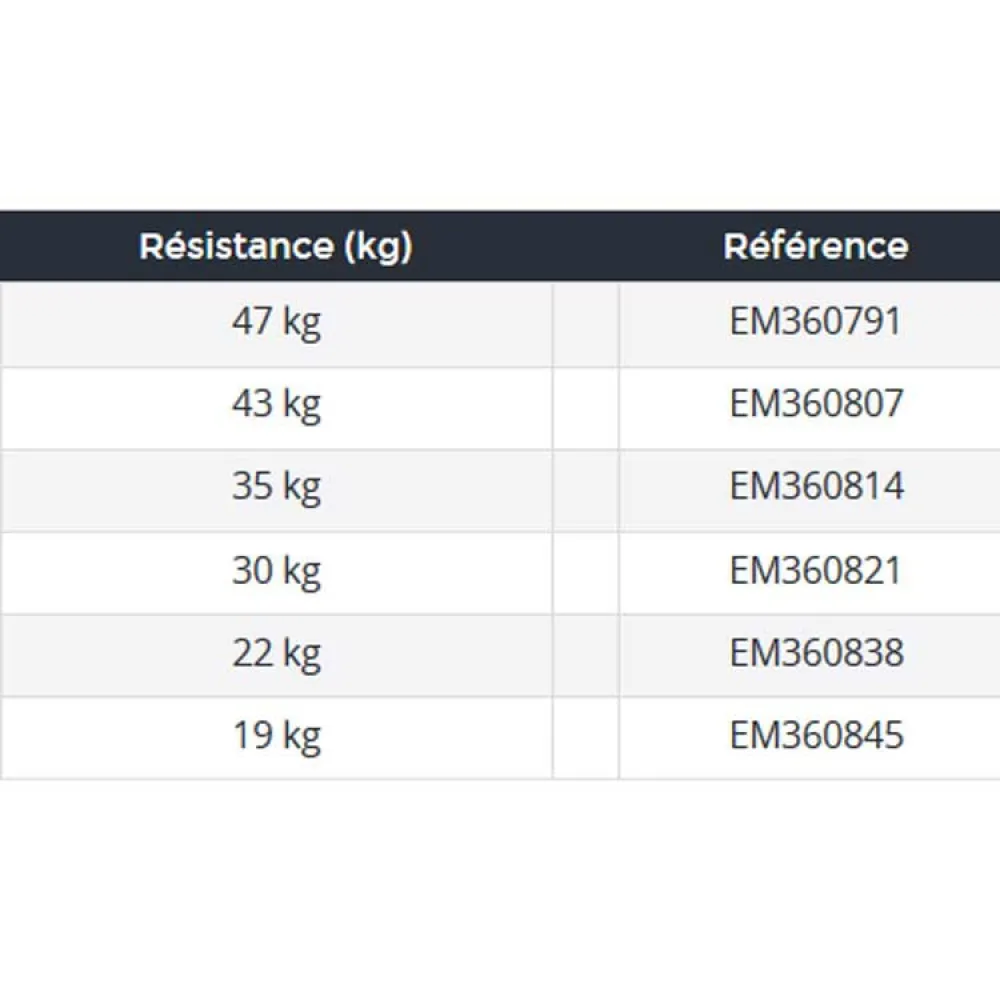
Task: Select the 19 kg resistance cell
Action: [x=276, y=738]
